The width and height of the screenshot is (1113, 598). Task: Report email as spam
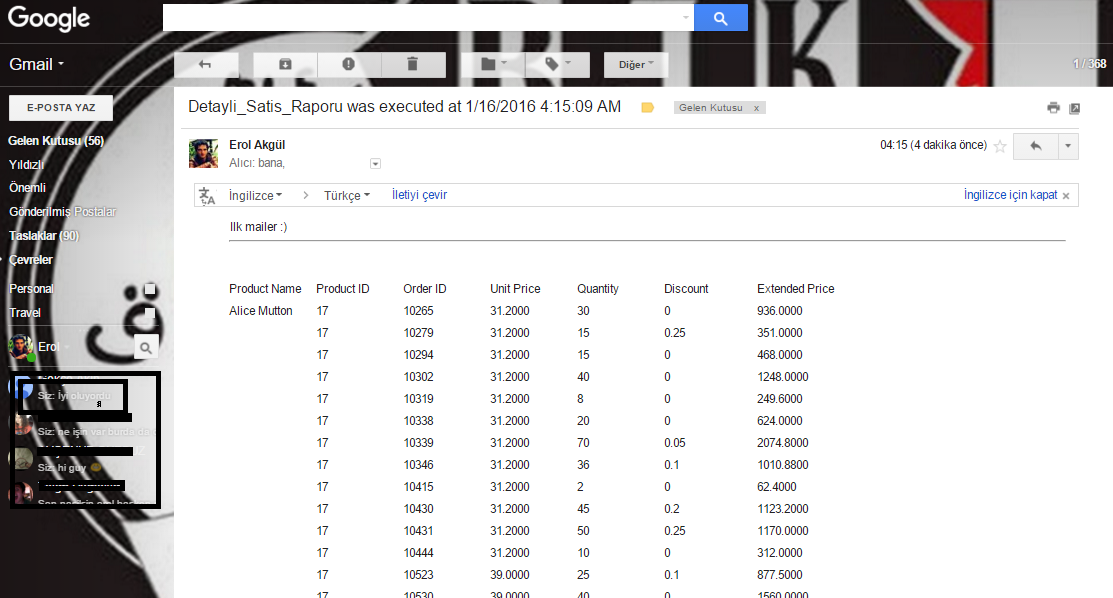point(348,64)
